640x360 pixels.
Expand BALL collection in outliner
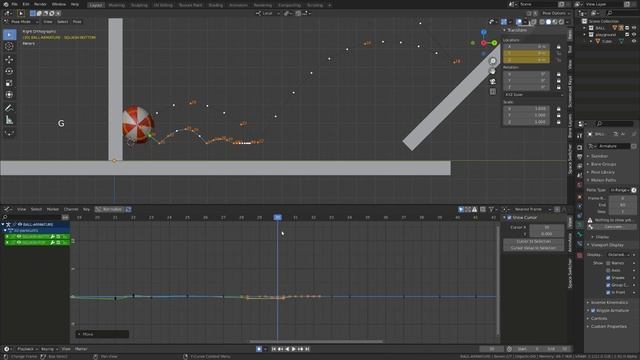(x=585, y=28)
